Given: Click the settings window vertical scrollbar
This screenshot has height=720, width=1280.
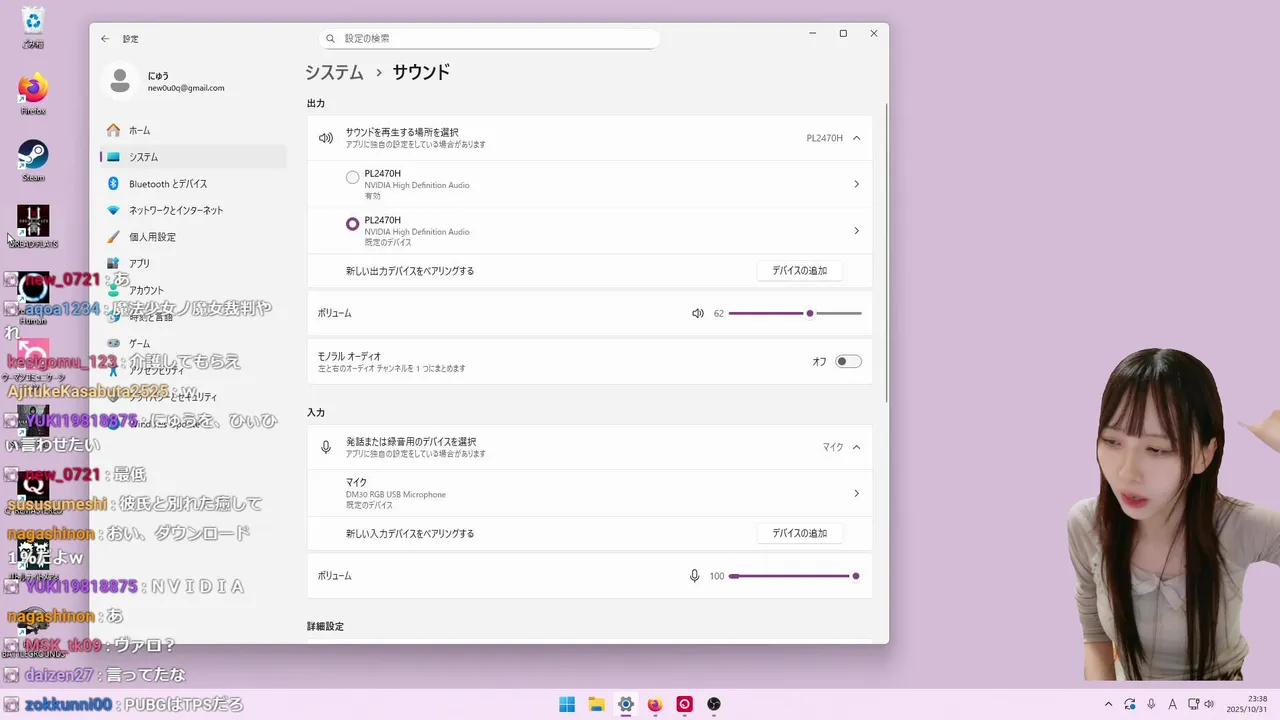Looking at the screenshot, I should pyautogui.click(x=886, y=252).
